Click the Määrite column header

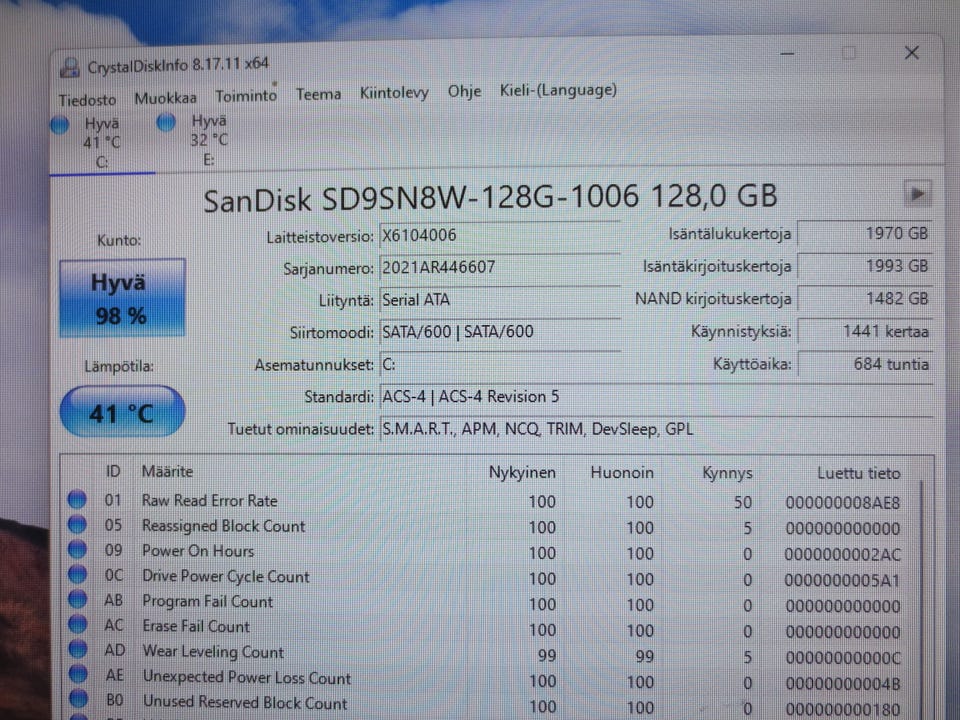(x=167, y=471)
